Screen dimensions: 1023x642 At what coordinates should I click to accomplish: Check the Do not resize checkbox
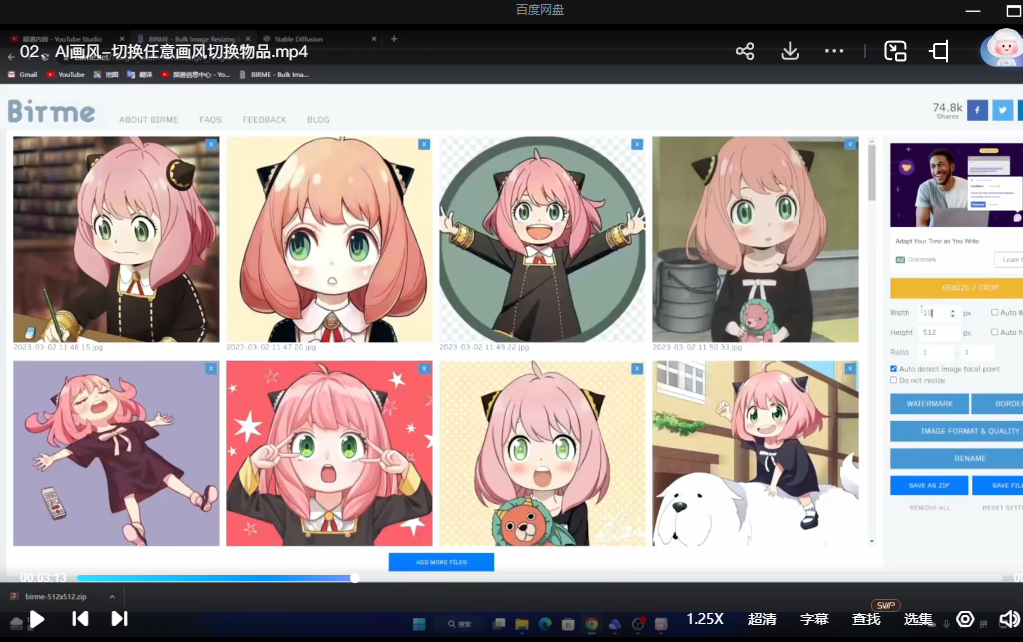tap(894, 380)
